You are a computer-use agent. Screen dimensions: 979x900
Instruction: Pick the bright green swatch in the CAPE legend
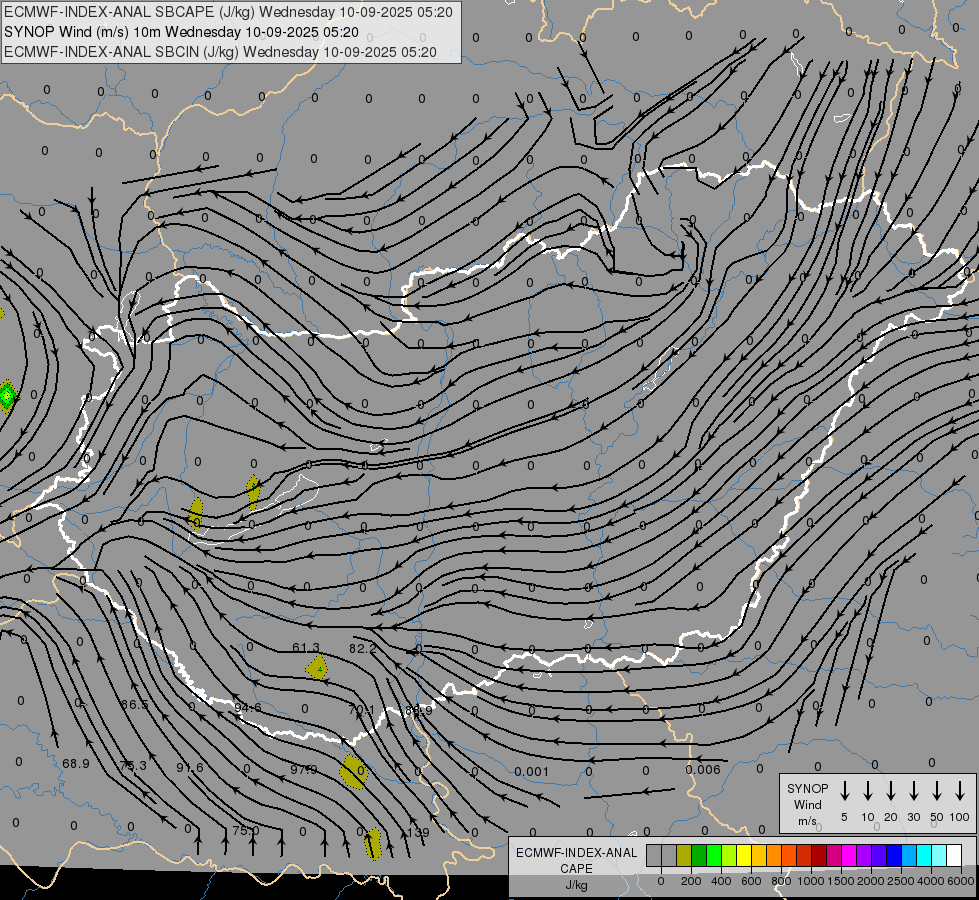714,856
